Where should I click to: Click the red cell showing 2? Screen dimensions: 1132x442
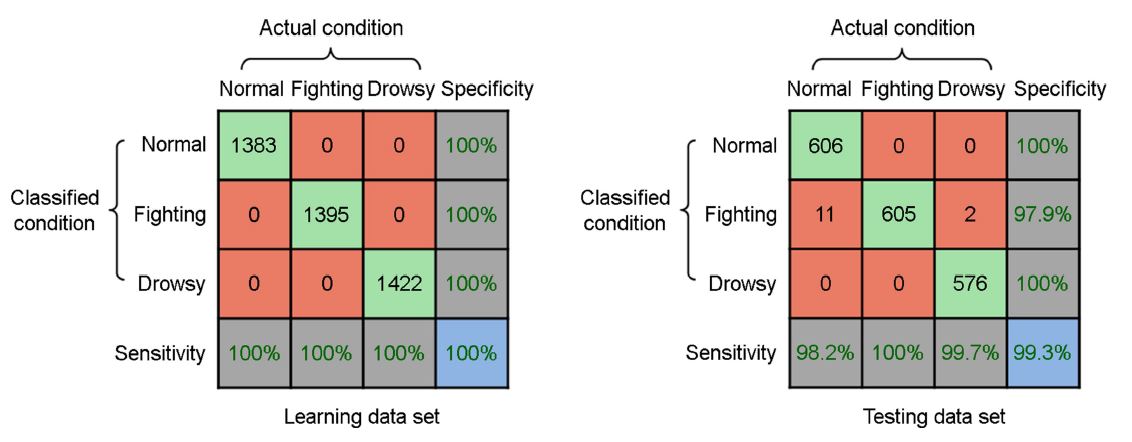[x=970, y=215]
